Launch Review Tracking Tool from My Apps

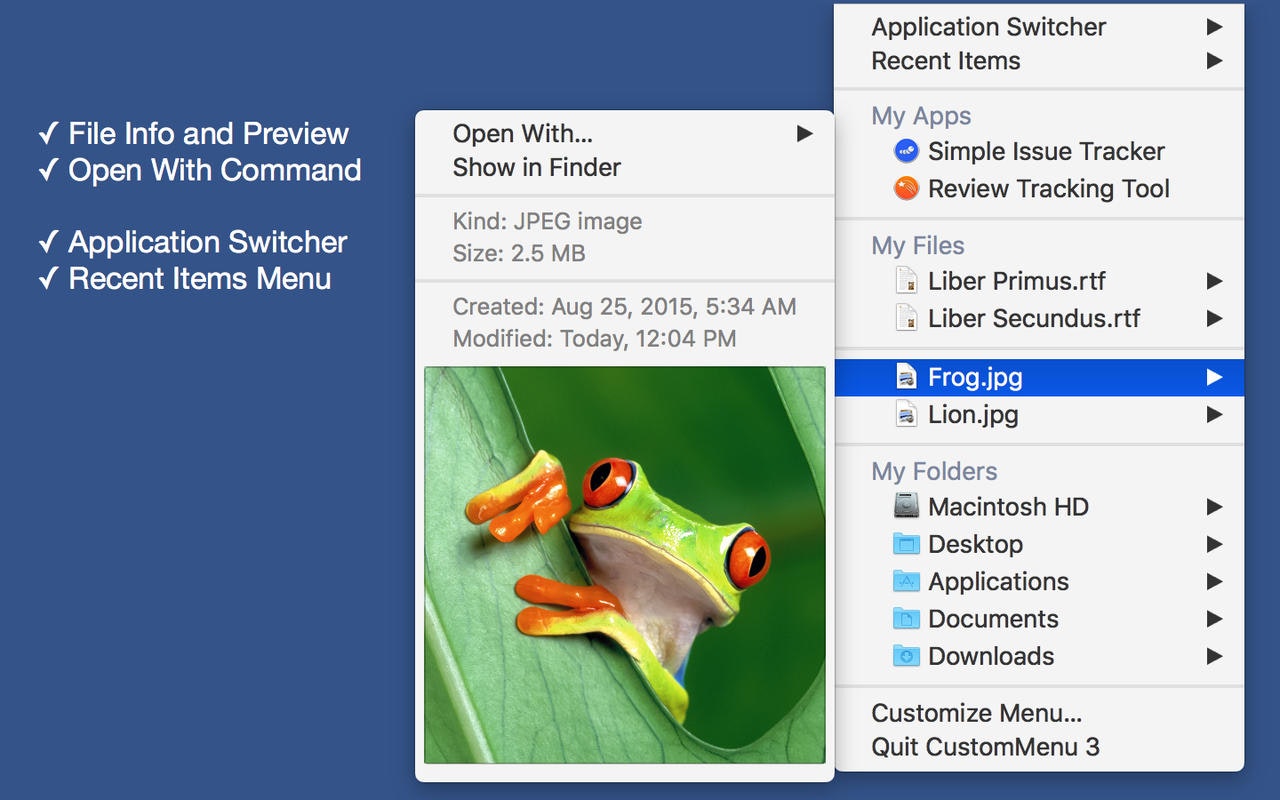click(1039, 189)
